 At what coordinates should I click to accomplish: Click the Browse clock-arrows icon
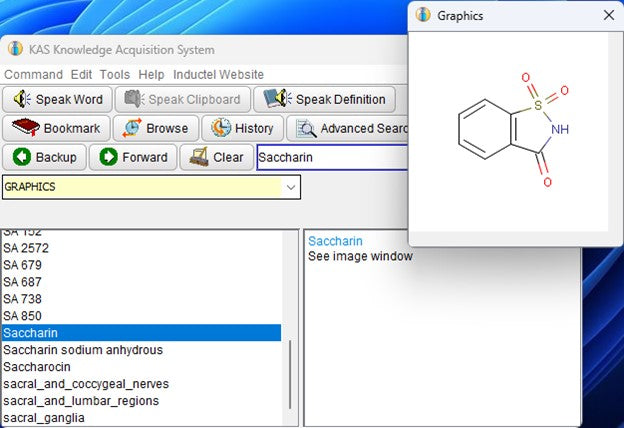click(132, 128)
